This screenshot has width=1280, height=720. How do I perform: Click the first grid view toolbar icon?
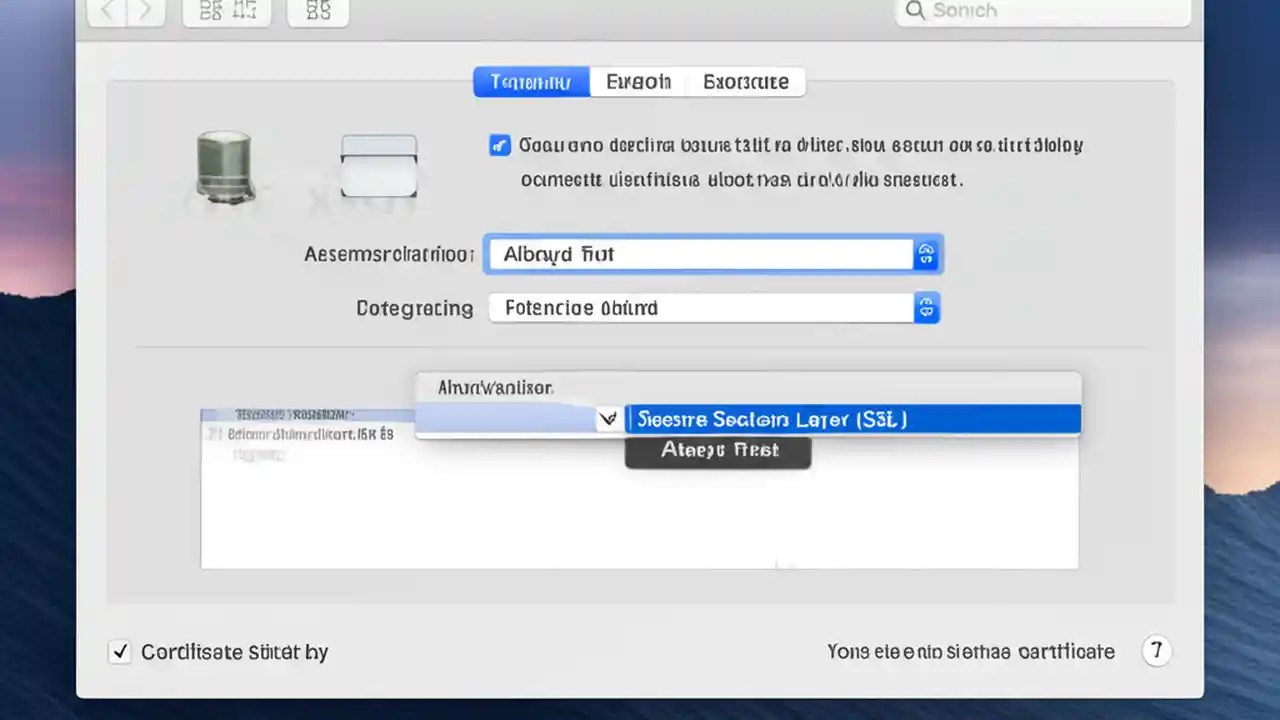pos(226,10)
